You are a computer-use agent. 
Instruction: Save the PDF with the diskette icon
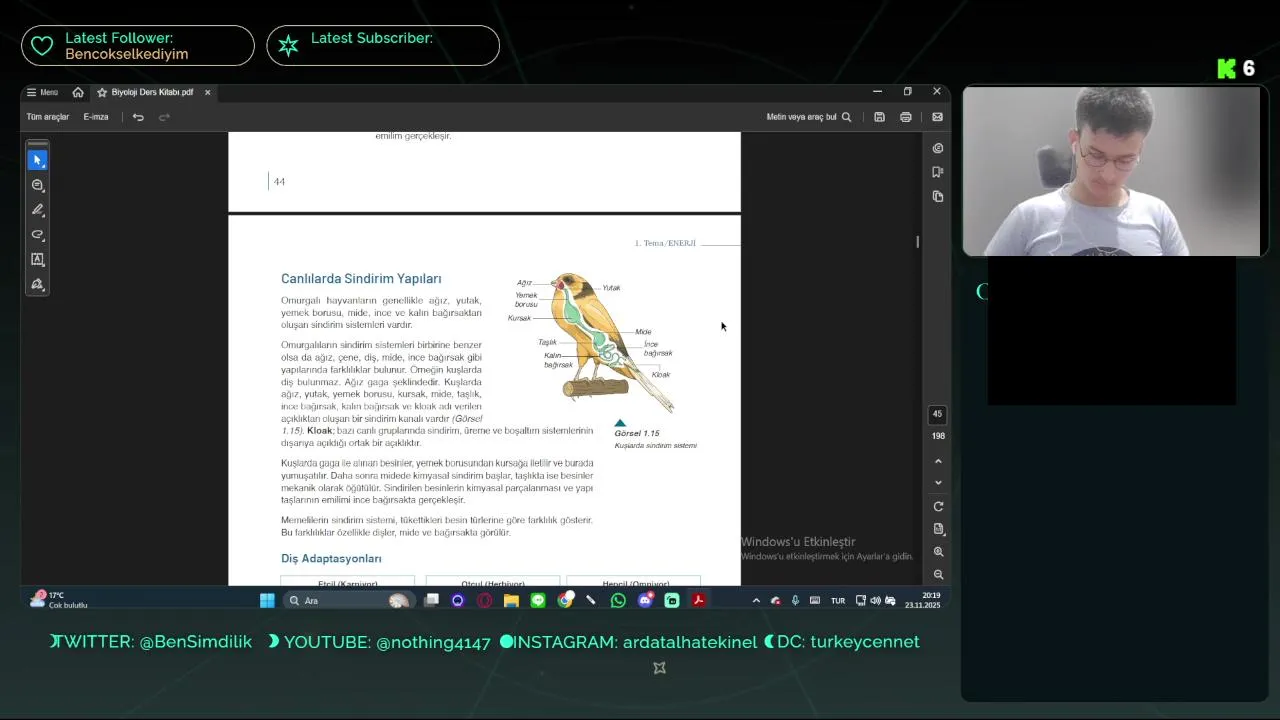point(879,117)
